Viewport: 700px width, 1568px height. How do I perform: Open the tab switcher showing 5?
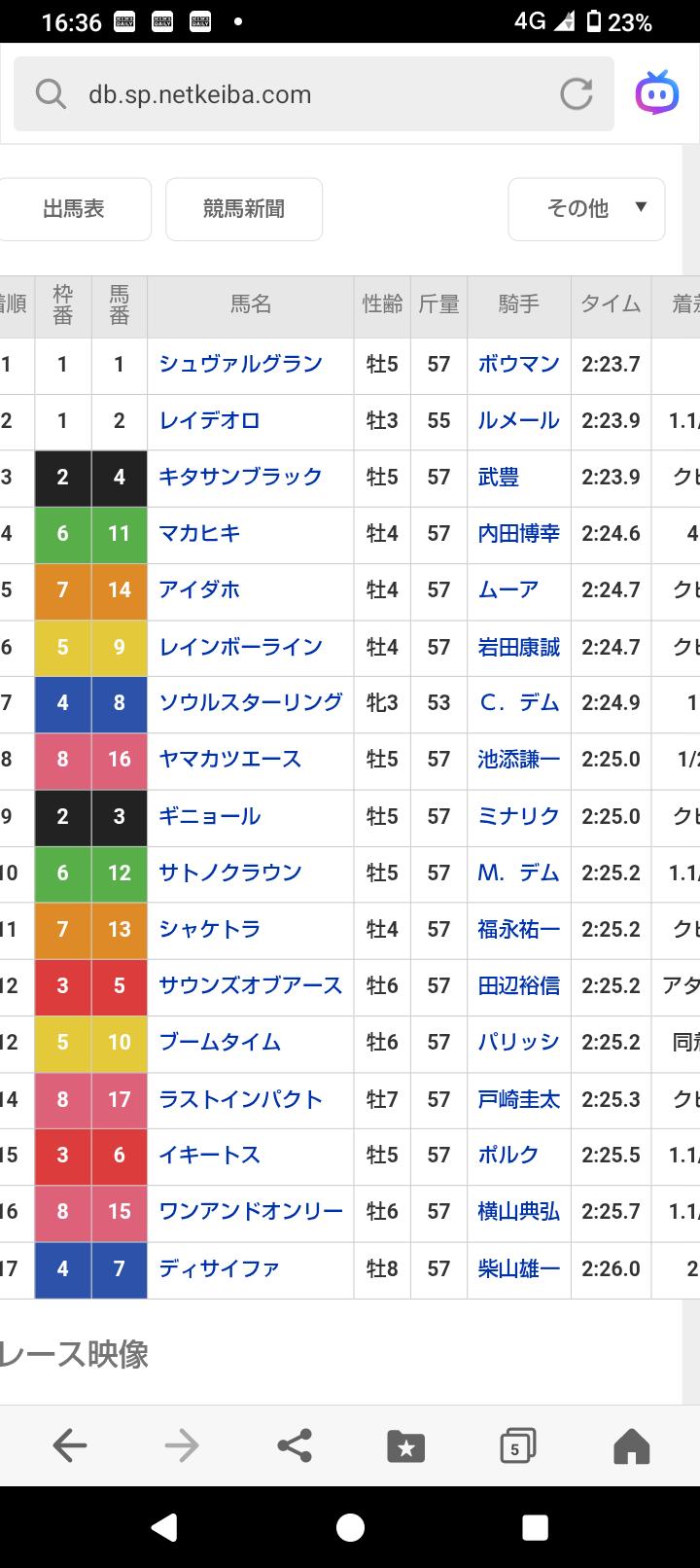(518, 1446)
